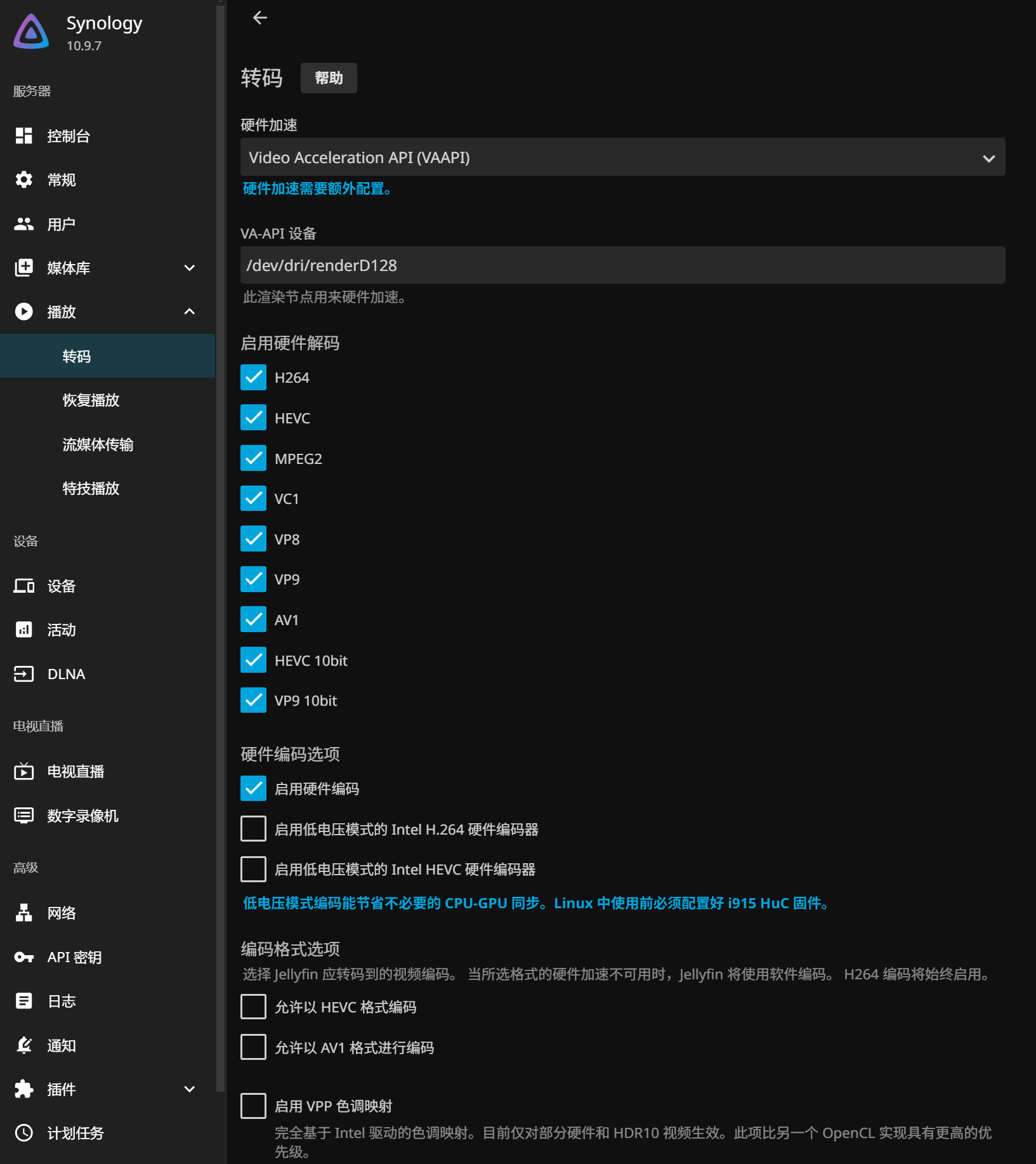Disable AV1 hardware decoding
Image resolution: width=1036 pixels, height=1164 pixels.
pos(253,620)
